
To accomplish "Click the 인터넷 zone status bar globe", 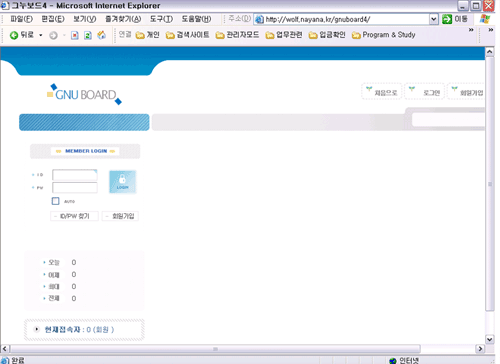I will click(x=393, y=360).
